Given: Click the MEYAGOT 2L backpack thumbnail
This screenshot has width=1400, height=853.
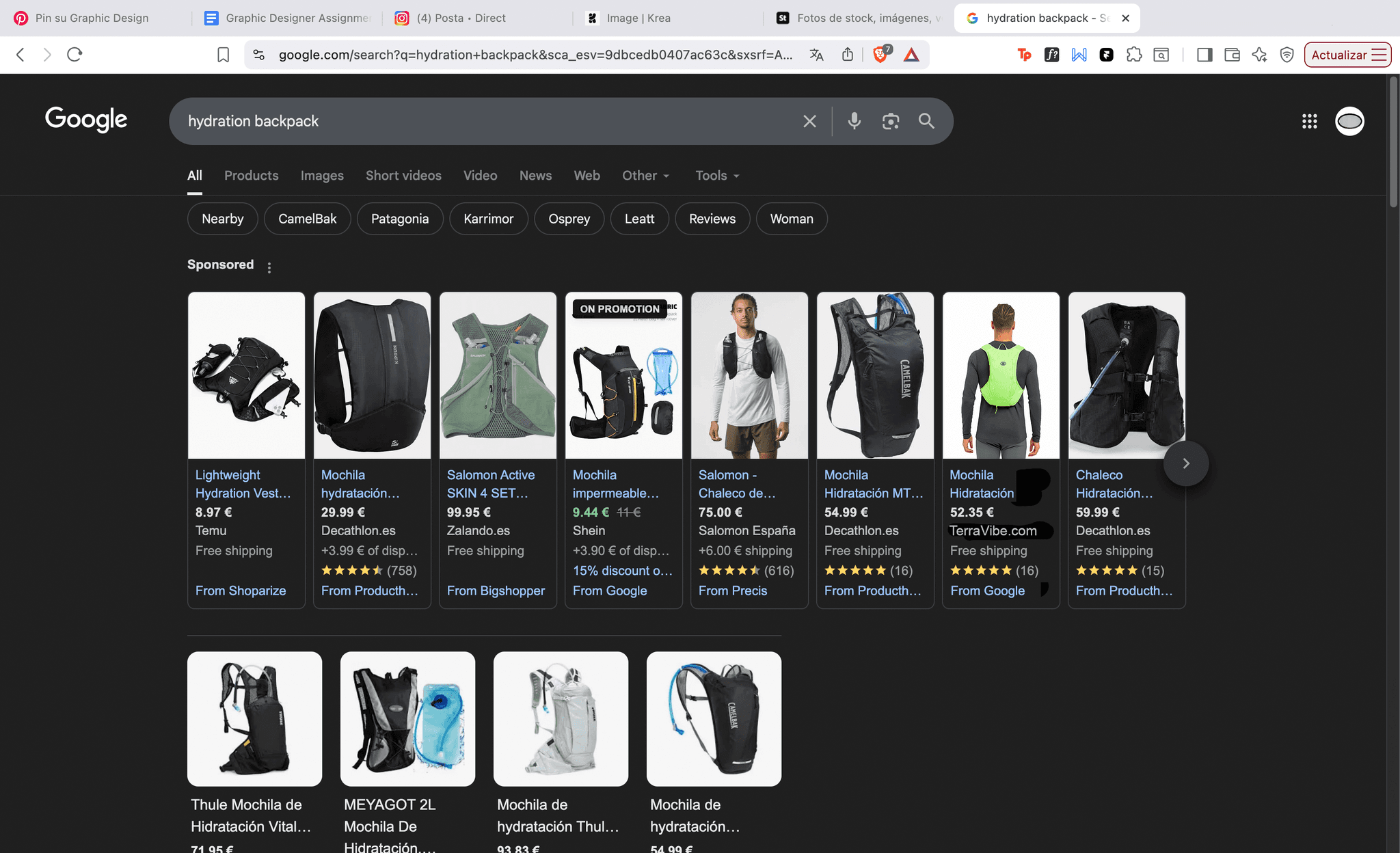Looking at the screenshot, I should [x=407, y=718].
